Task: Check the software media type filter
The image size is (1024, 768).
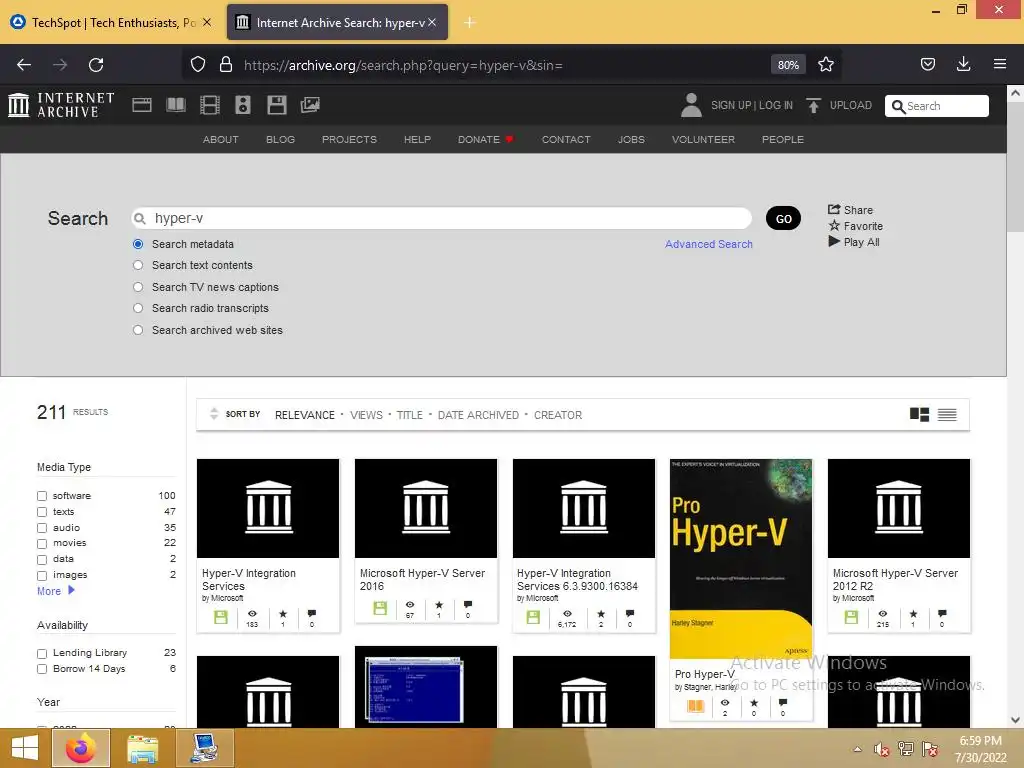Action: click(42, 496)
